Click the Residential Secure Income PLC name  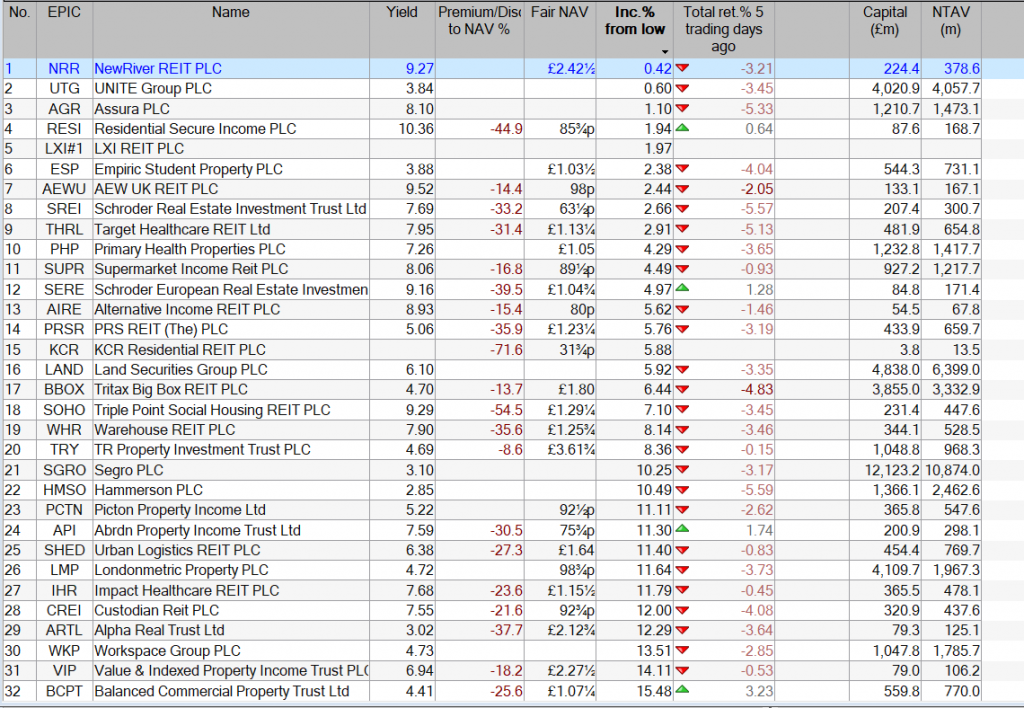coord(195,129)
